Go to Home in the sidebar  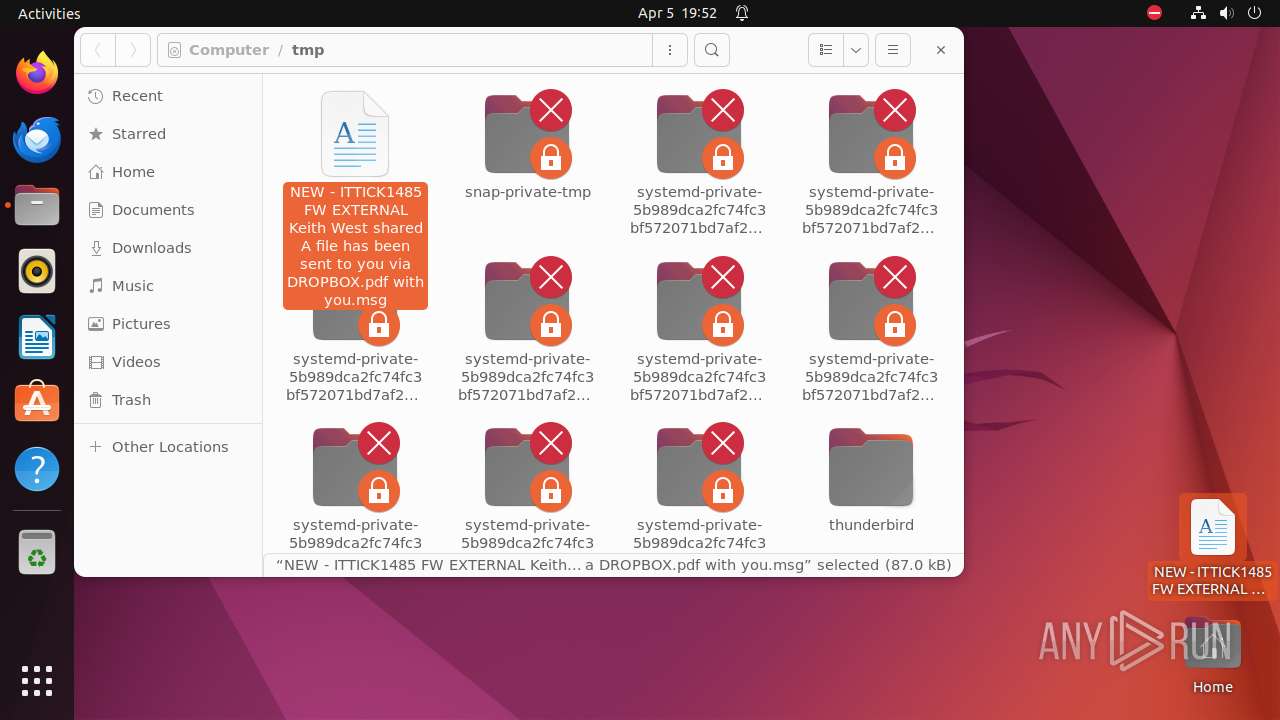point(168,172)
